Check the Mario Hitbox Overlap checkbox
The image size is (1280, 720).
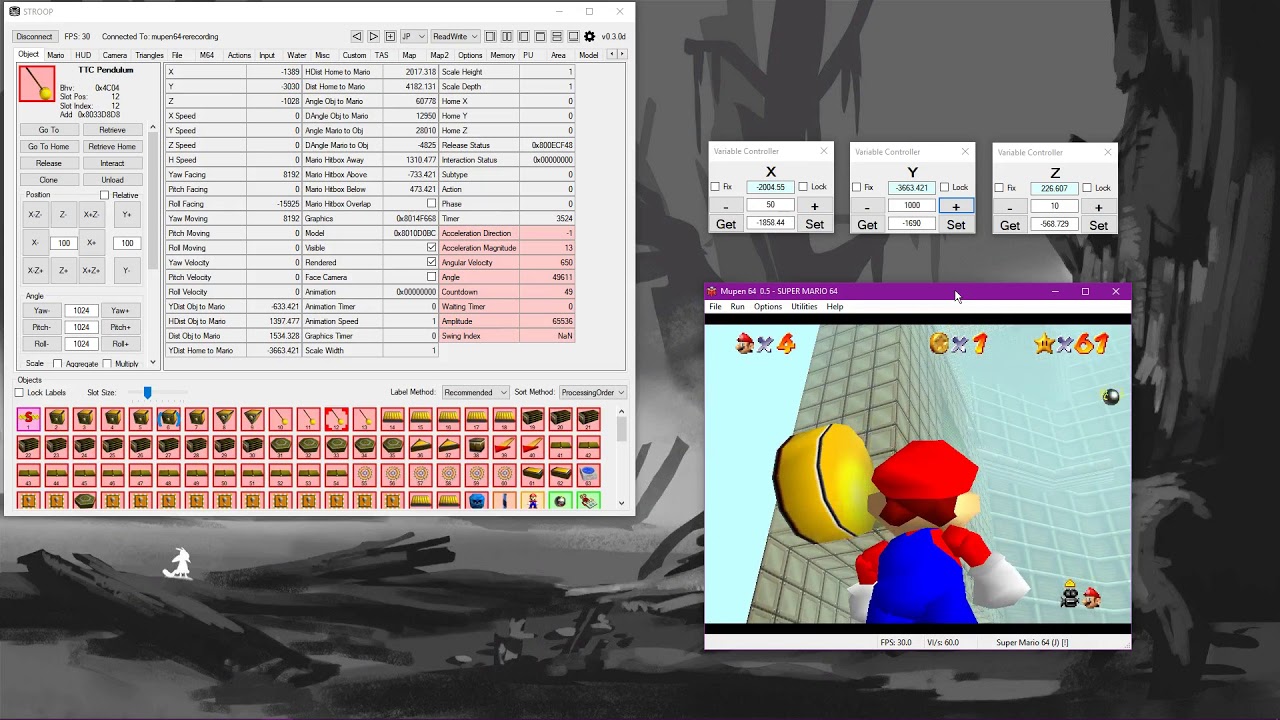pos(431,204)
